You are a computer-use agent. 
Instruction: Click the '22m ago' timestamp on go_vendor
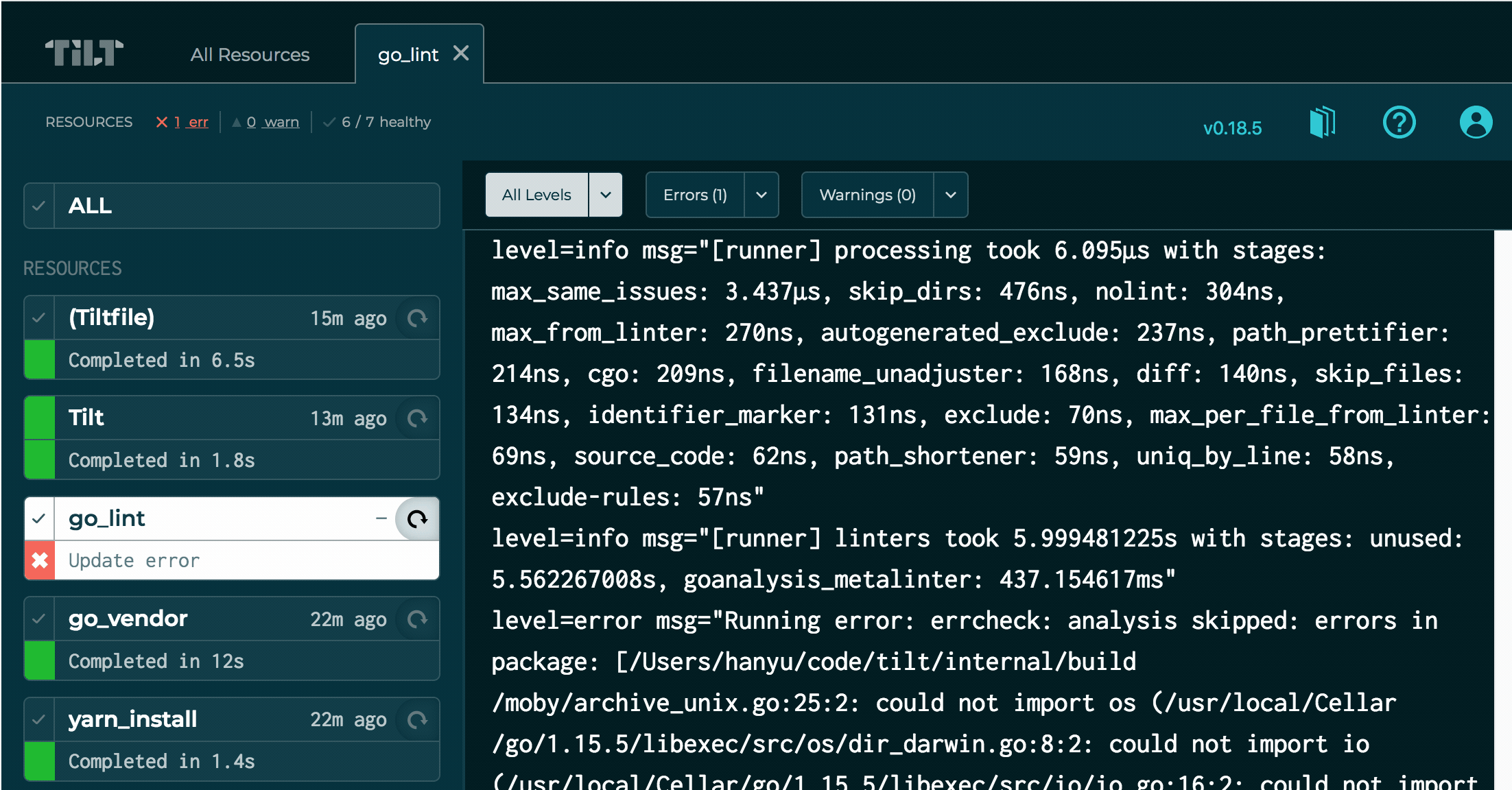349,619
